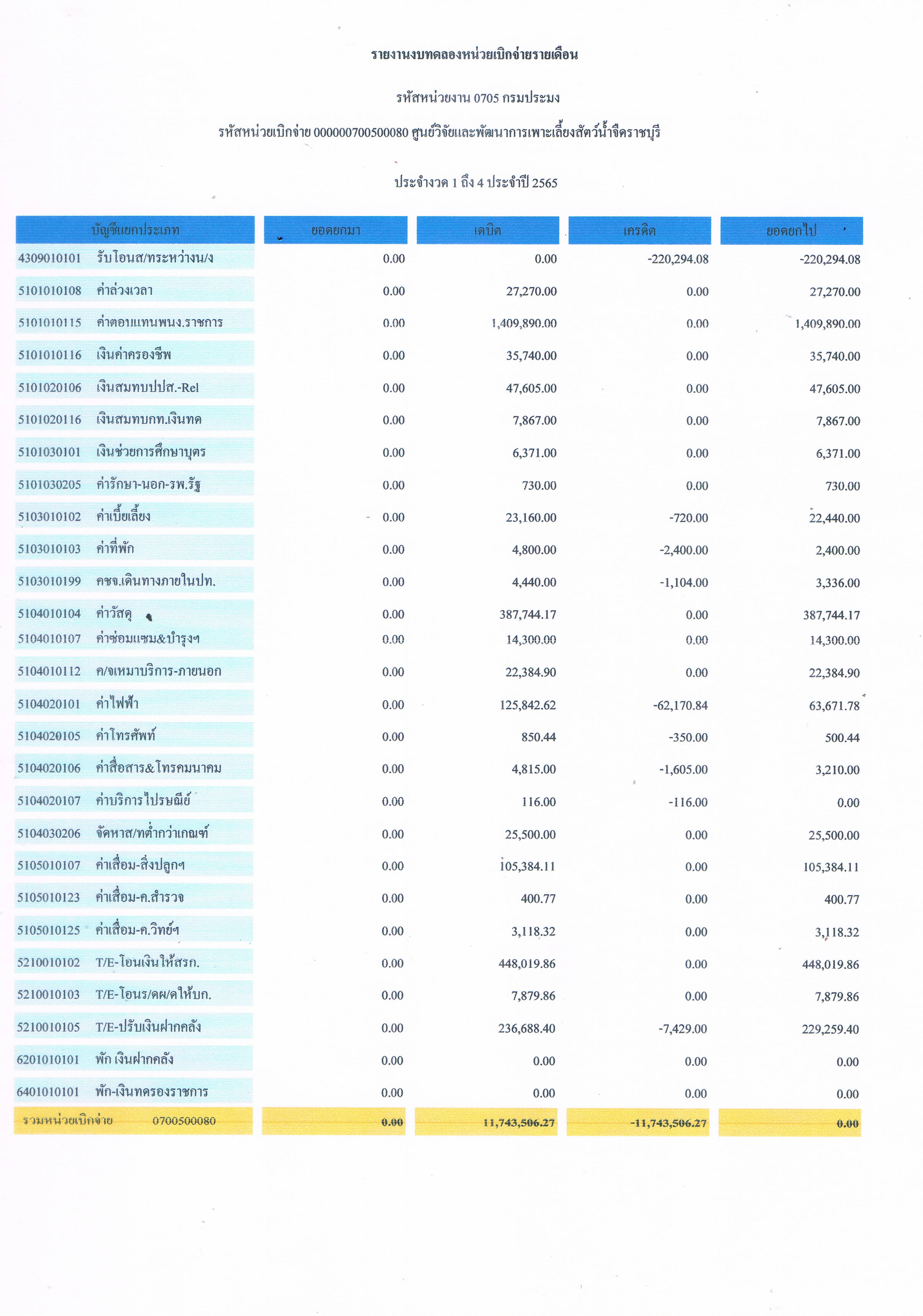This screenshot has height=1316, width=923.
Task: Click debit amount 1,409,890.00
Action: [x=523, y=323]
